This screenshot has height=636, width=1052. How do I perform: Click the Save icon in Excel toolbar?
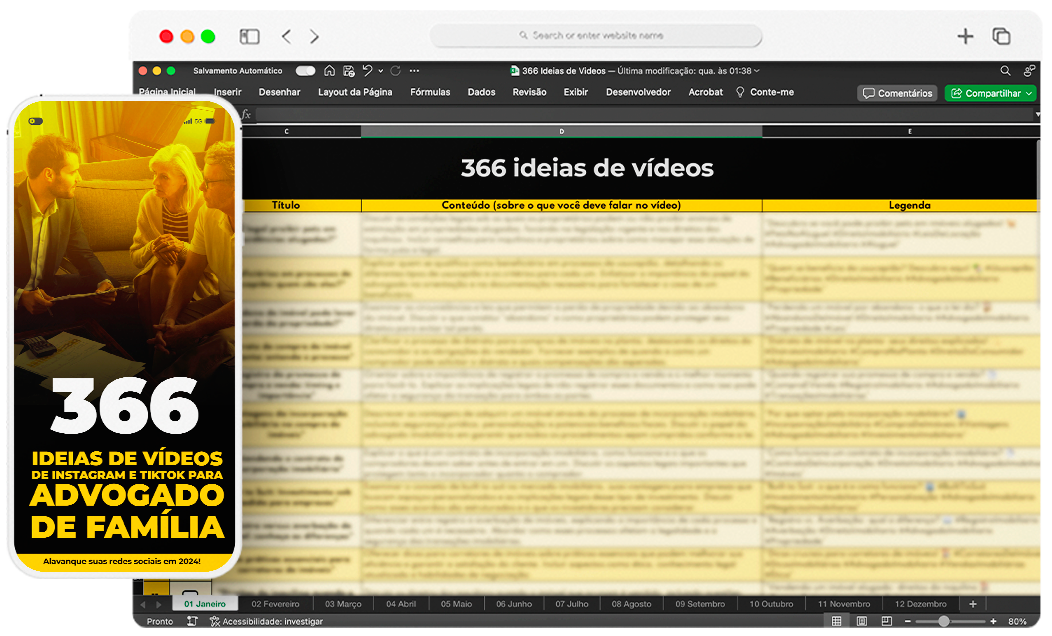pyautogui.click(x=348, y=71)
